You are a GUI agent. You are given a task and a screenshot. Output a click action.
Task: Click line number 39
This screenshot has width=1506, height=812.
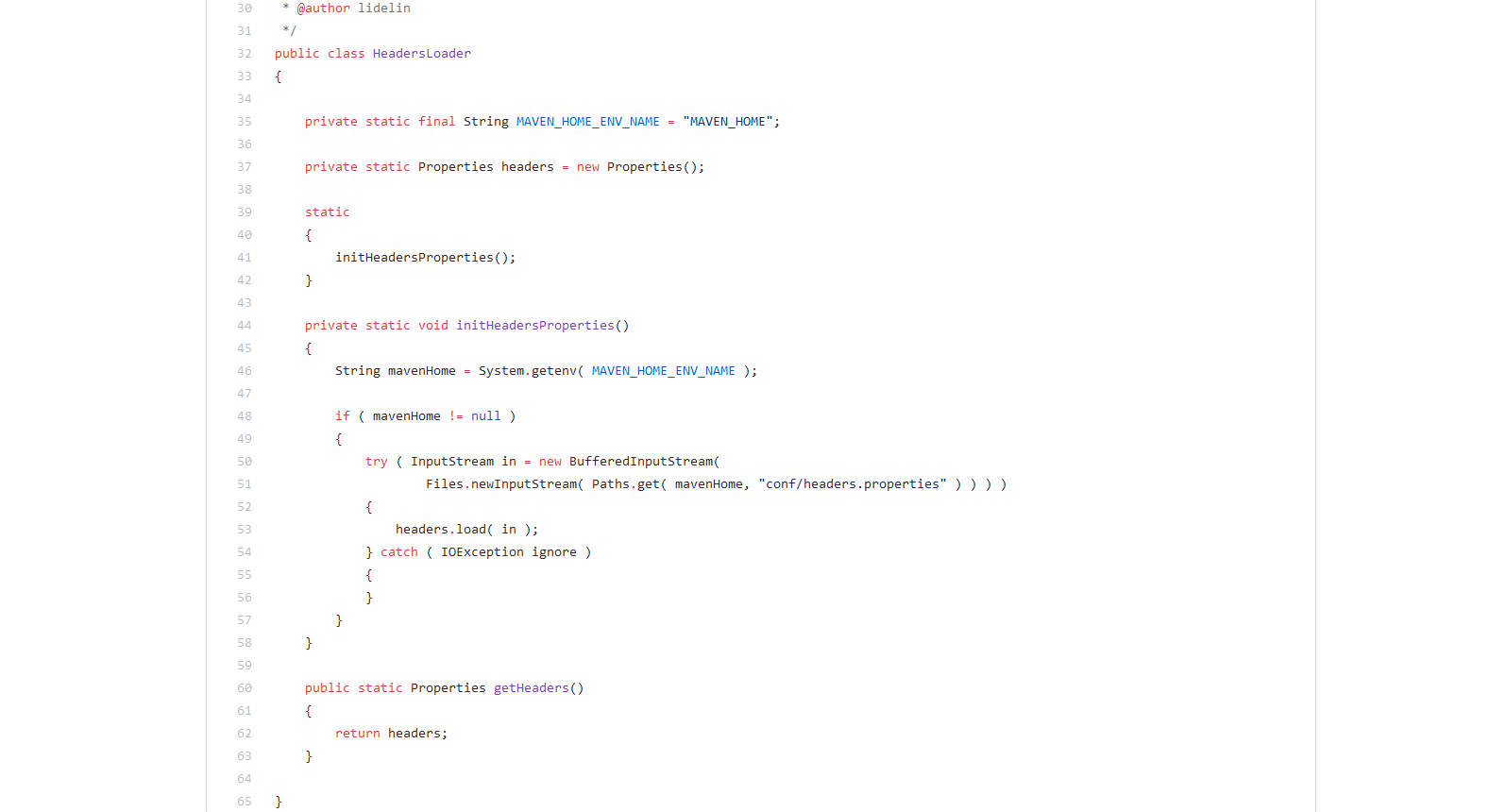pyautogui.click(x=245, y=212)
